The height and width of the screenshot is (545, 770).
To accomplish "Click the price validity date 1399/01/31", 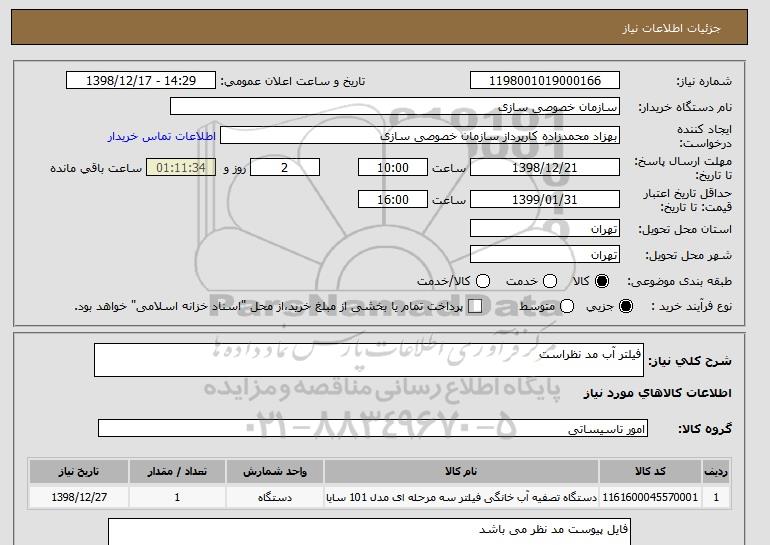I will [545, 199].
